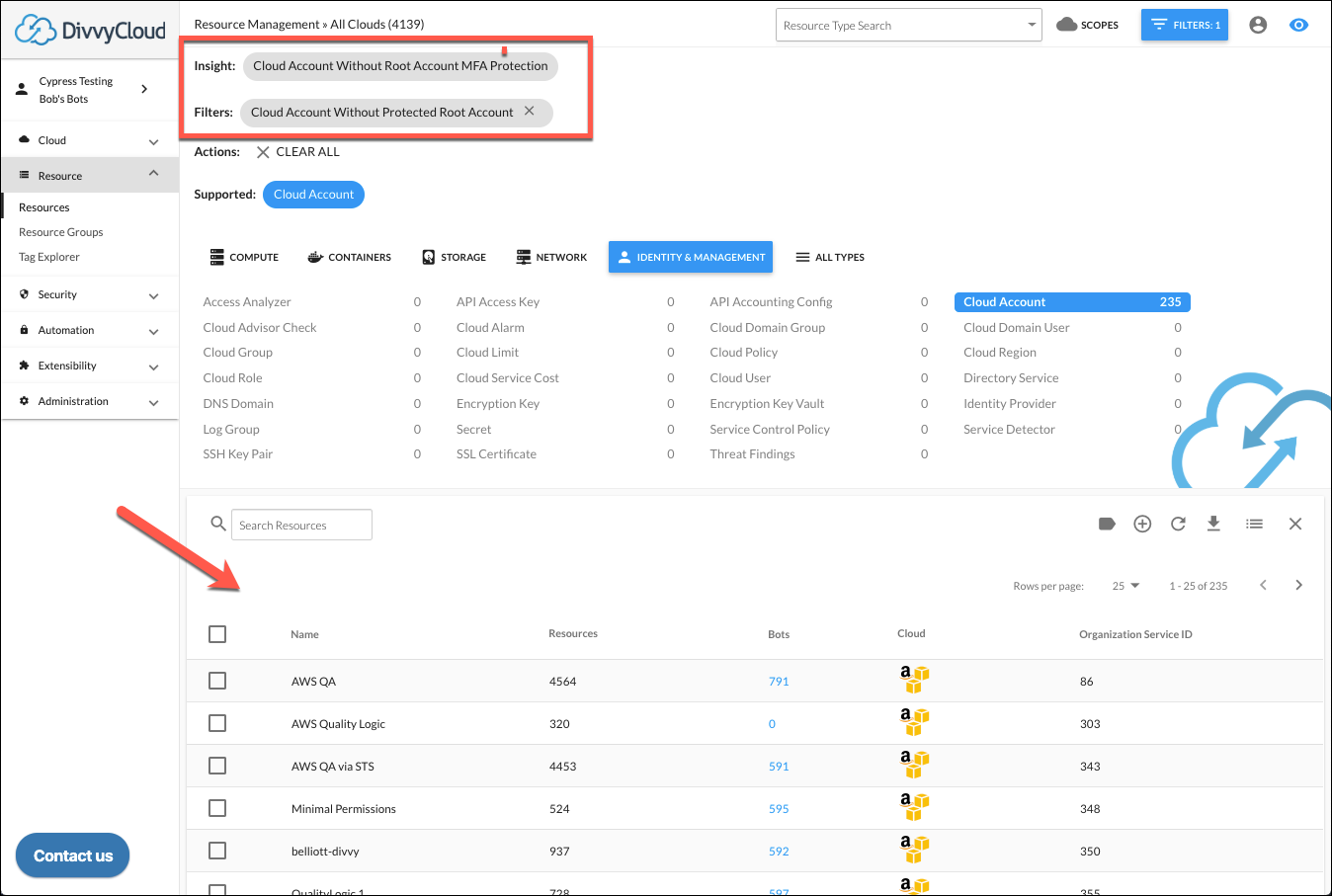The image size is (1332, 896).
Task: Collapse the Resource sidebar section
Action: tap(90, 175)
